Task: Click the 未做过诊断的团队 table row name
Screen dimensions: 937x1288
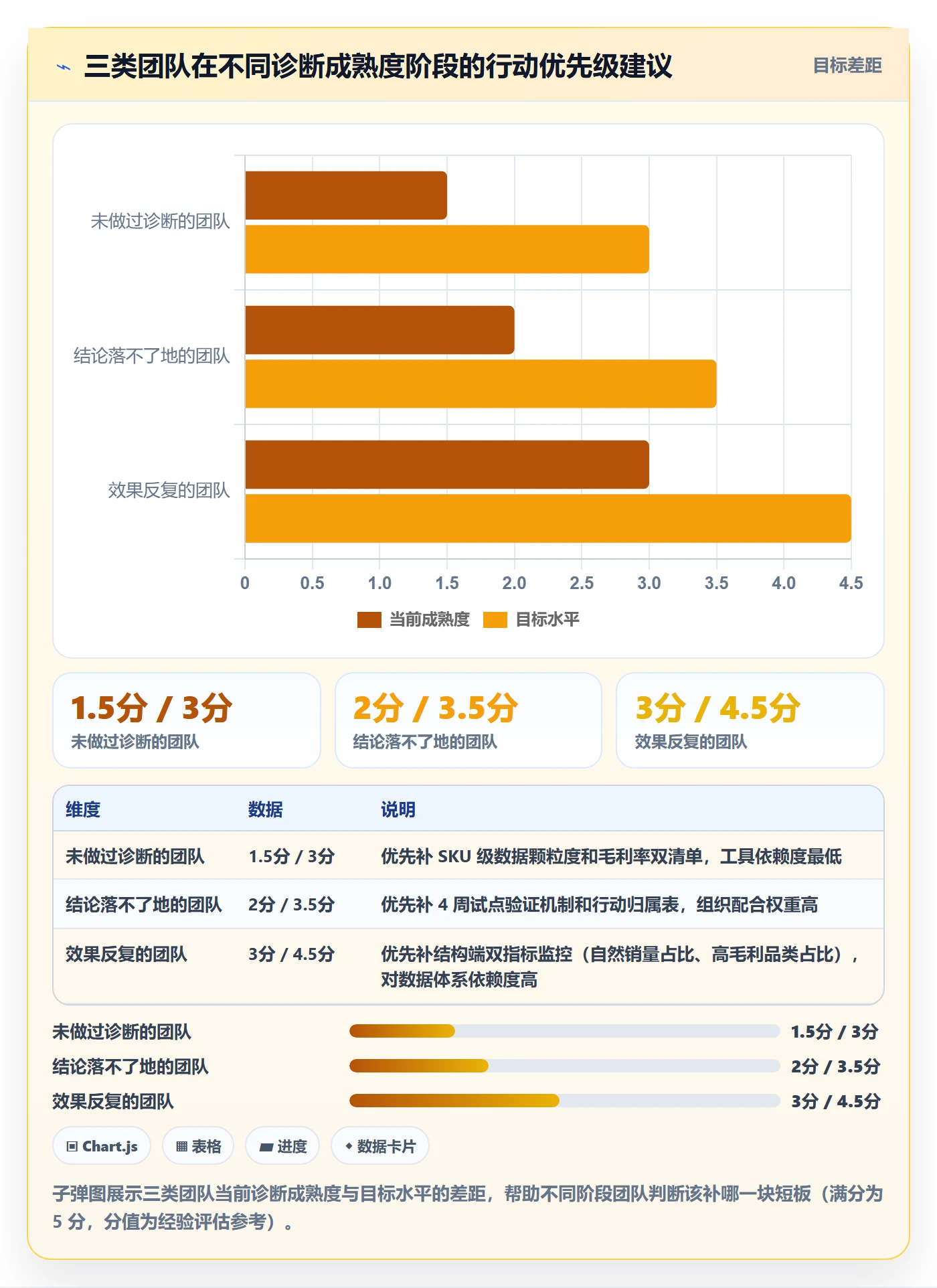Action: 135,856
